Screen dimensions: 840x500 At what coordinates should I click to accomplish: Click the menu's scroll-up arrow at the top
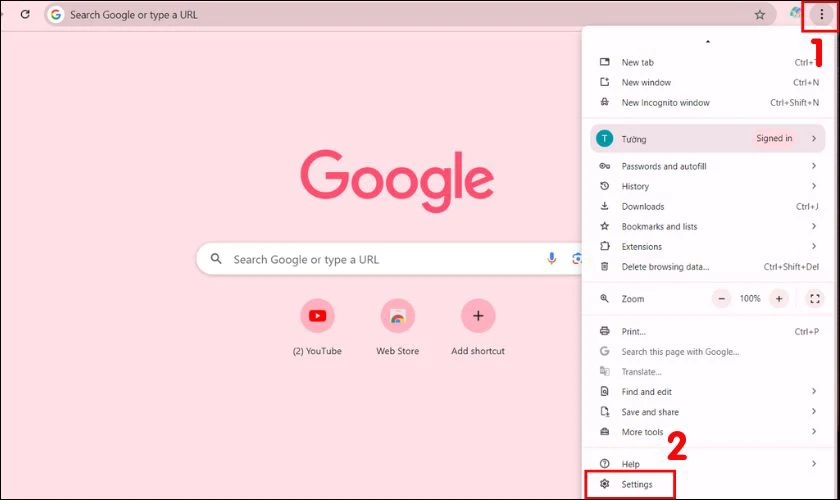click(708, 41)
